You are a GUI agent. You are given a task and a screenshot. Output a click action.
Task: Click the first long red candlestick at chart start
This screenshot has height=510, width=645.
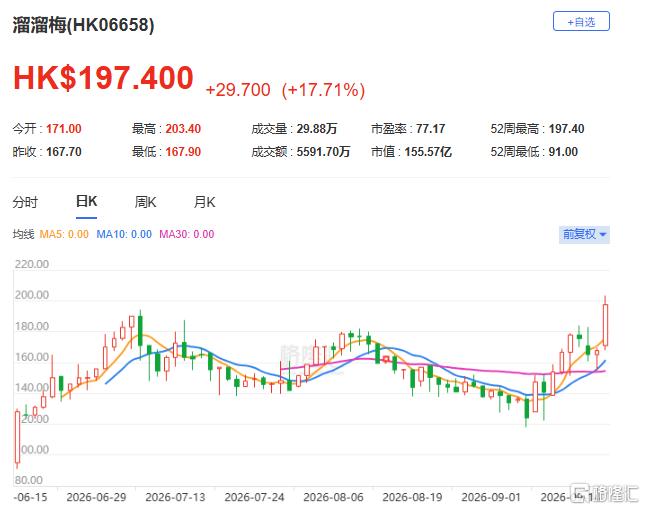point(17,437)
